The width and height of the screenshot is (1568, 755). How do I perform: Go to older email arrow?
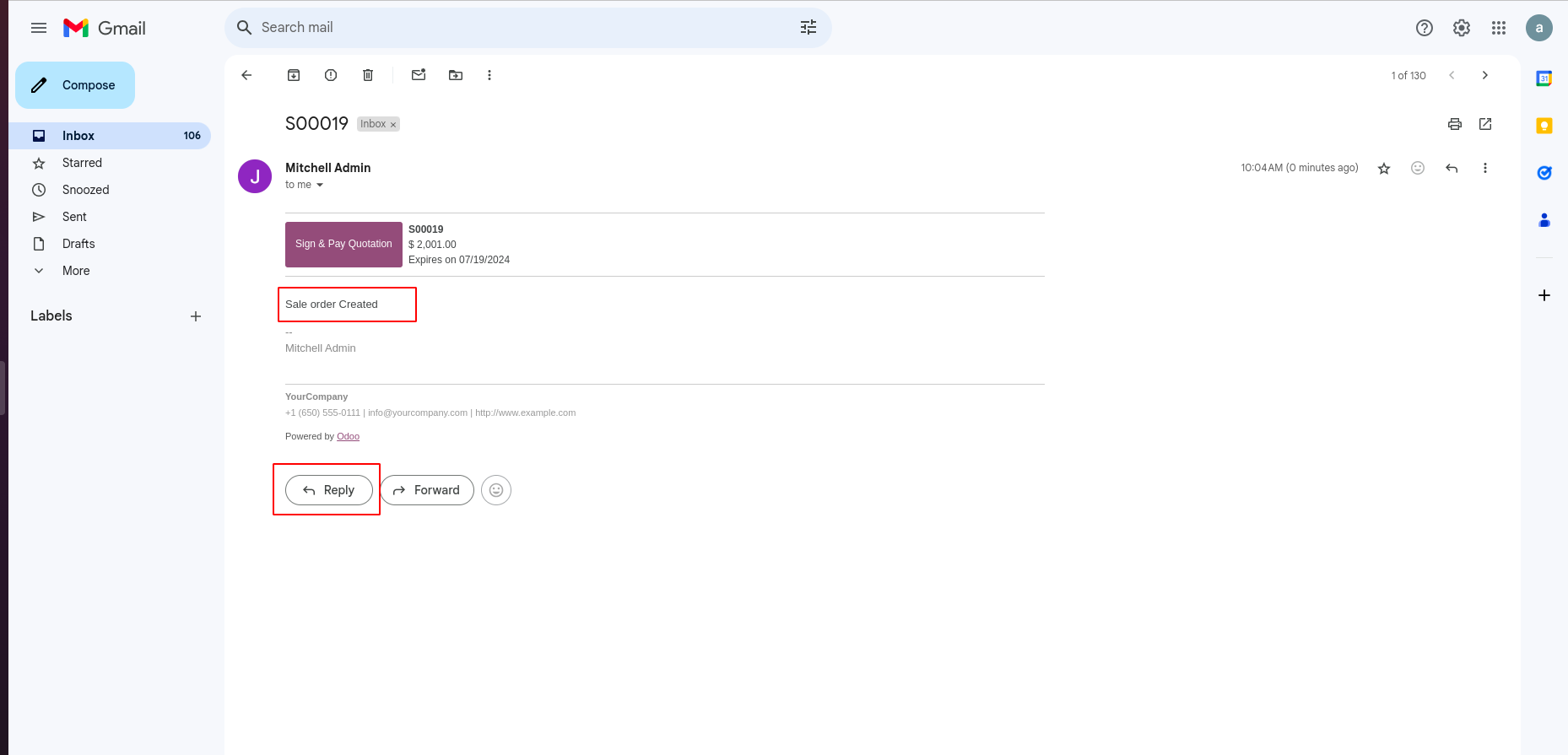pyautogui.click(x=1485, y=75)
